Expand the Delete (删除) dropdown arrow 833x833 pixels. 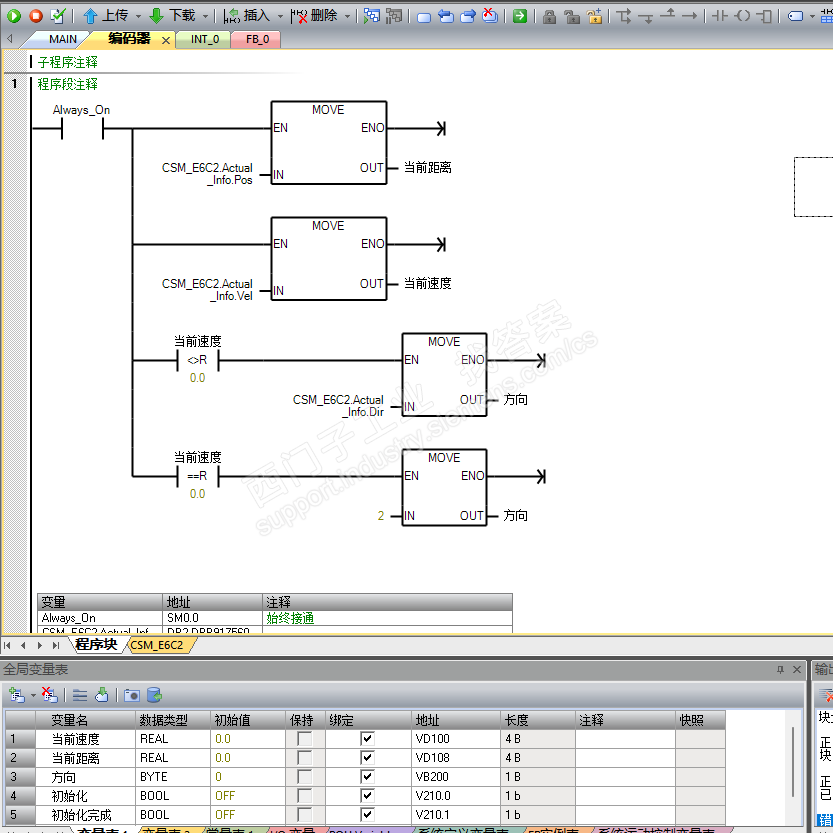(348, 16)
